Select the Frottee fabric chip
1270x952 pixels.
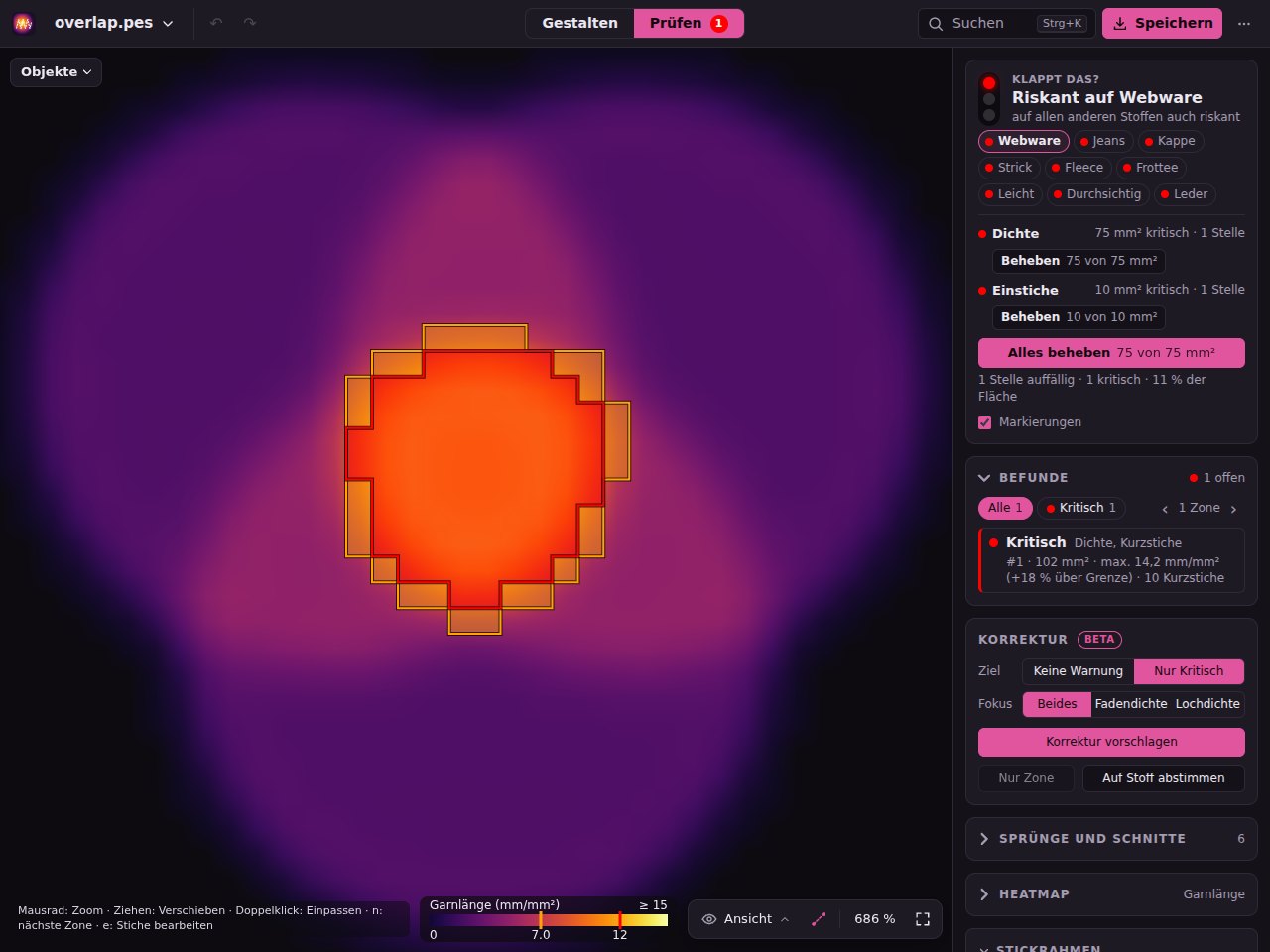click(1151, 168)
